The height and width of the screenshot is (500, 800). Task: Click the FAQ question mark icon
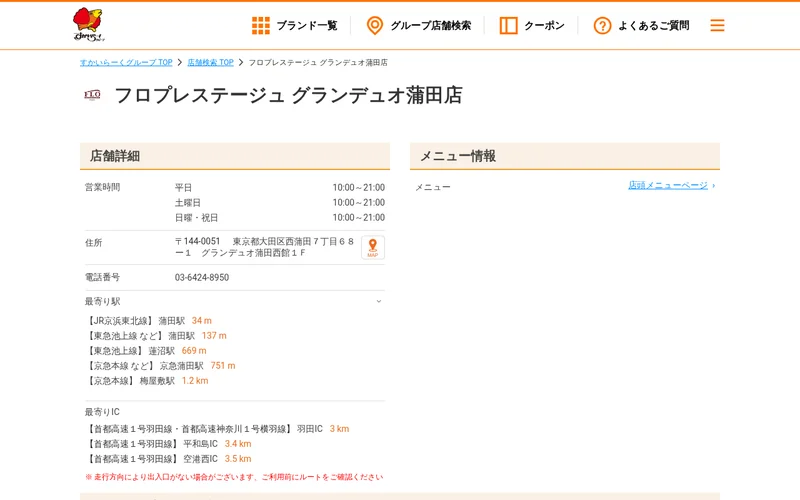point(602,26)
